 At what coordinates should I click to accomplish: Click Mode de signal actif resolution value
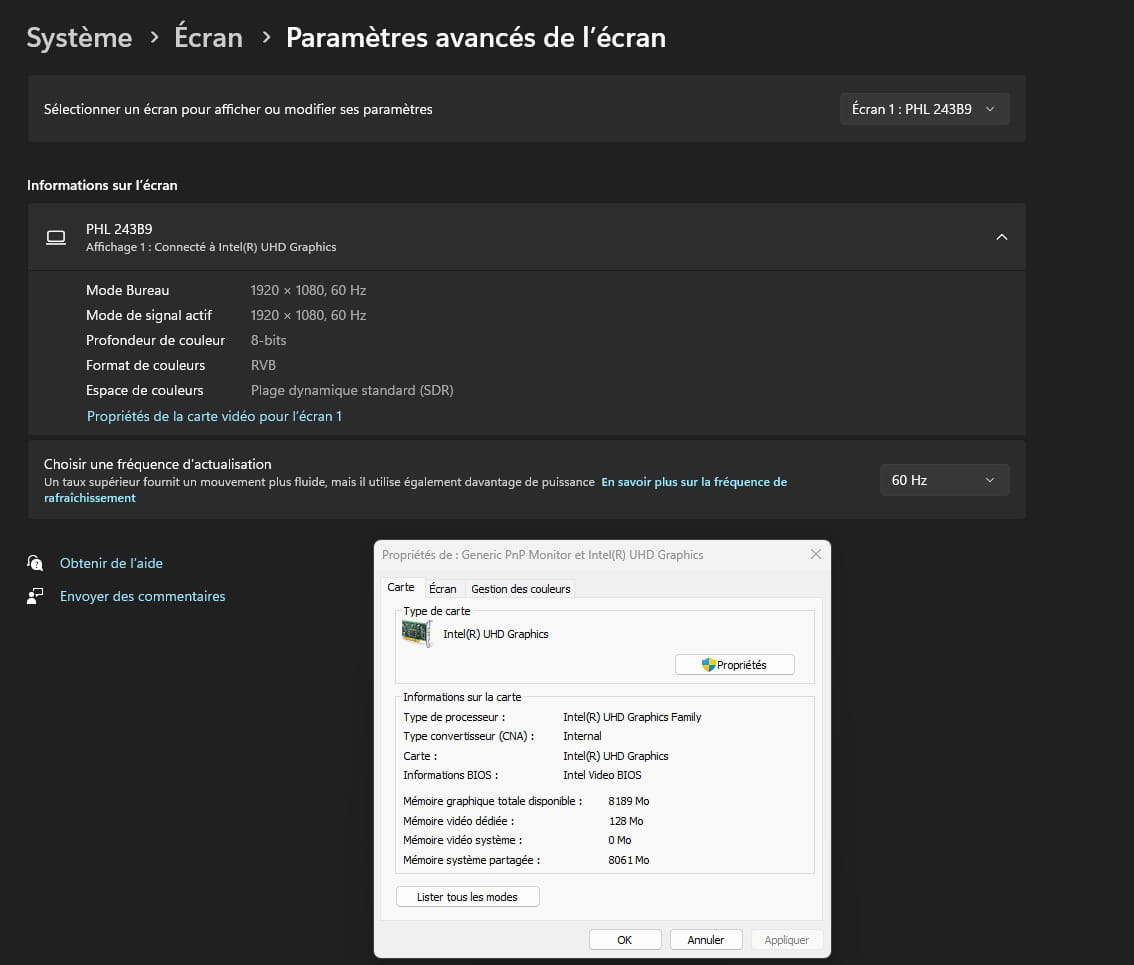pos(308,315)
